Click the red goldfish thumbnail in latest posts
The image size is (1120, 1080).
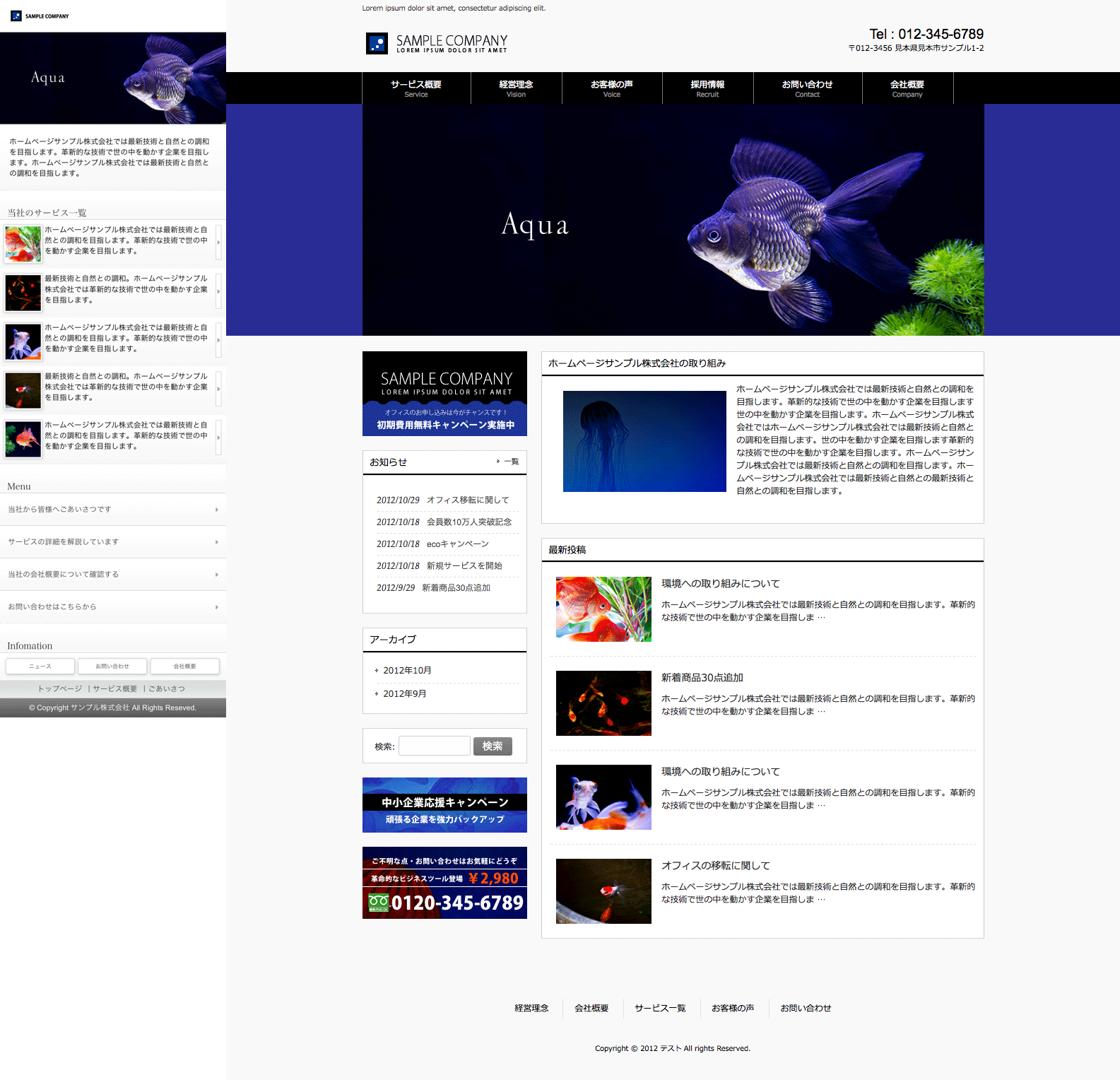point(603,609)
